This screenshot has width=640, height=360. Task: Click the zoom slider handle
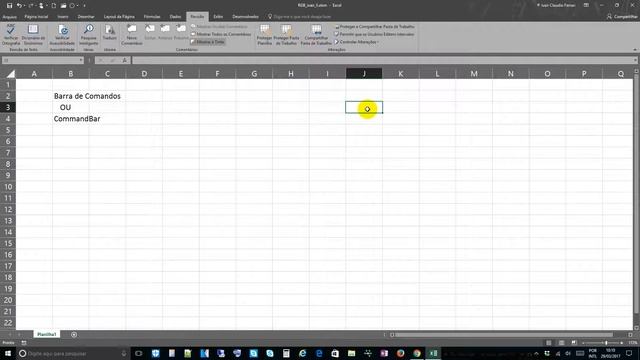point(607,343)
